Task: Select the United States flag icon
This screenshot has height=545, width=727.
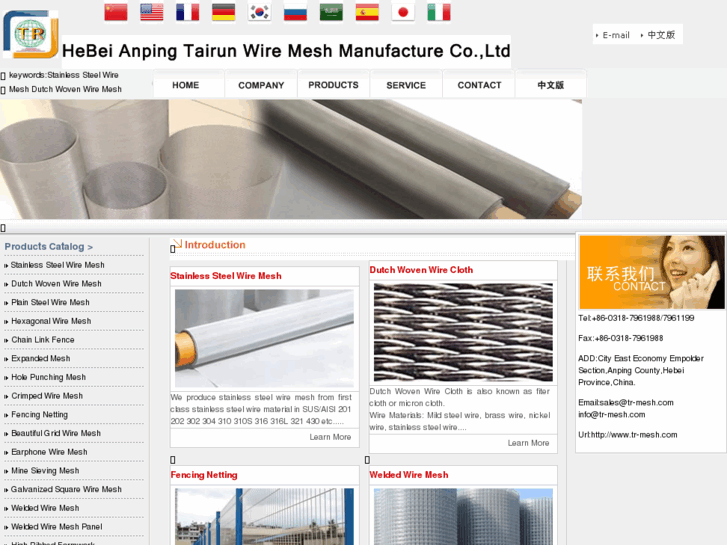Action: pyautogui.click(x=152, y=12)
